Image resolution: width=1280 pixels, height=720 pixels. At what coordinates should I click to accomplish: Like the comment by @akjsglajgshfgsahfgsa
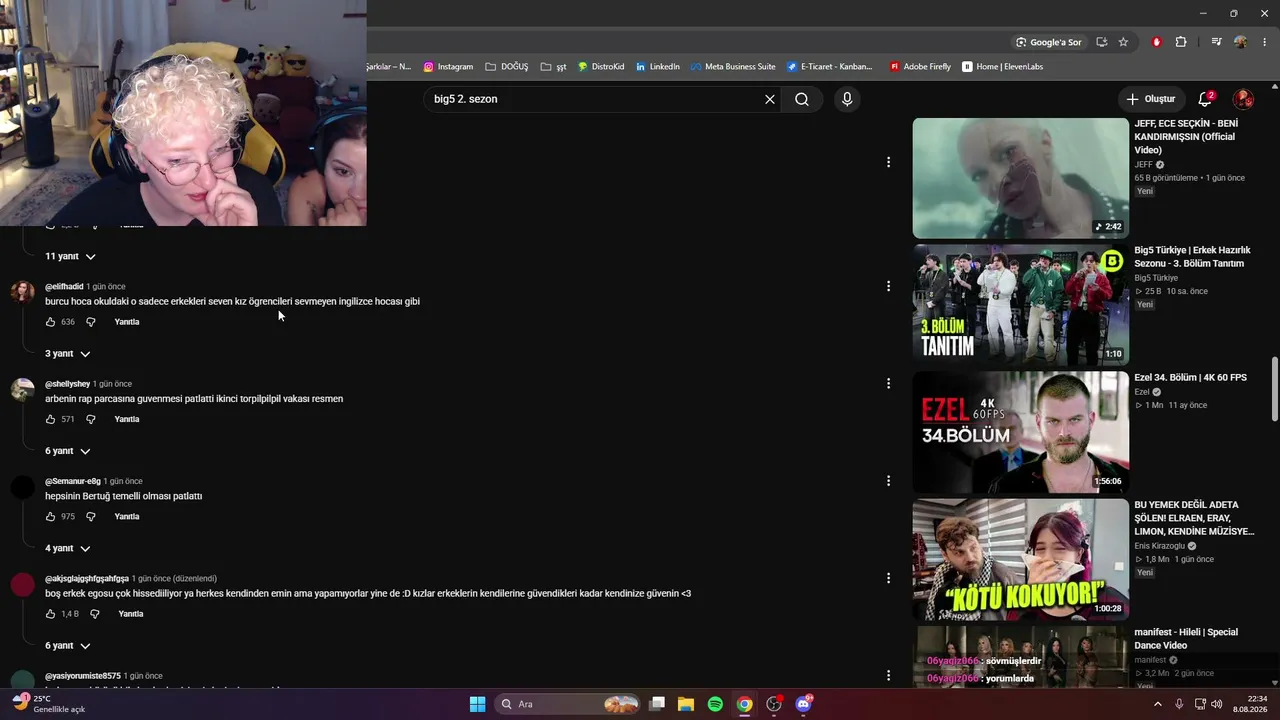tap(50, 614)
